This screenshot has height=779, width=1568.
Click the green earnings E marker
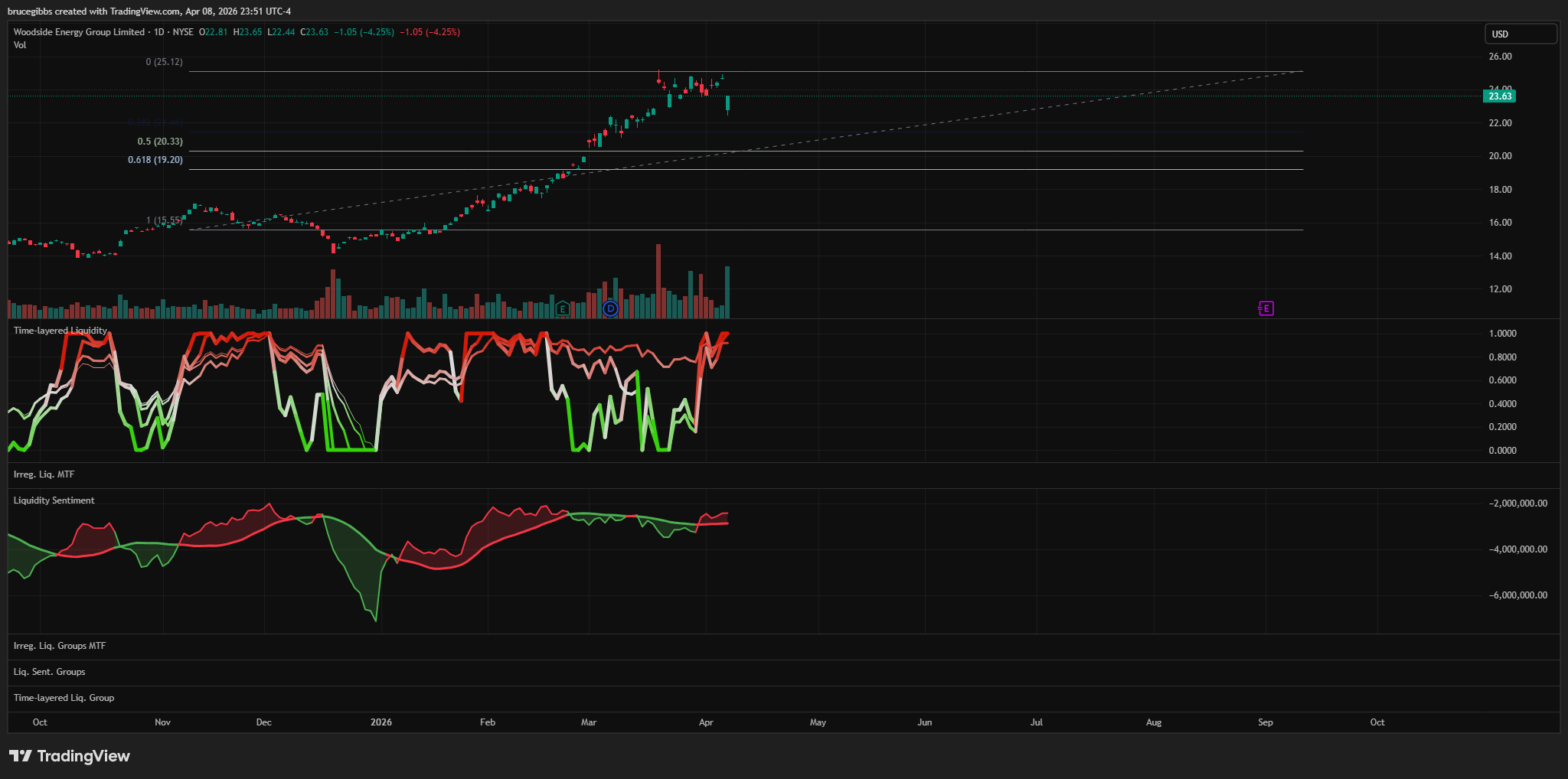[563, 309]
